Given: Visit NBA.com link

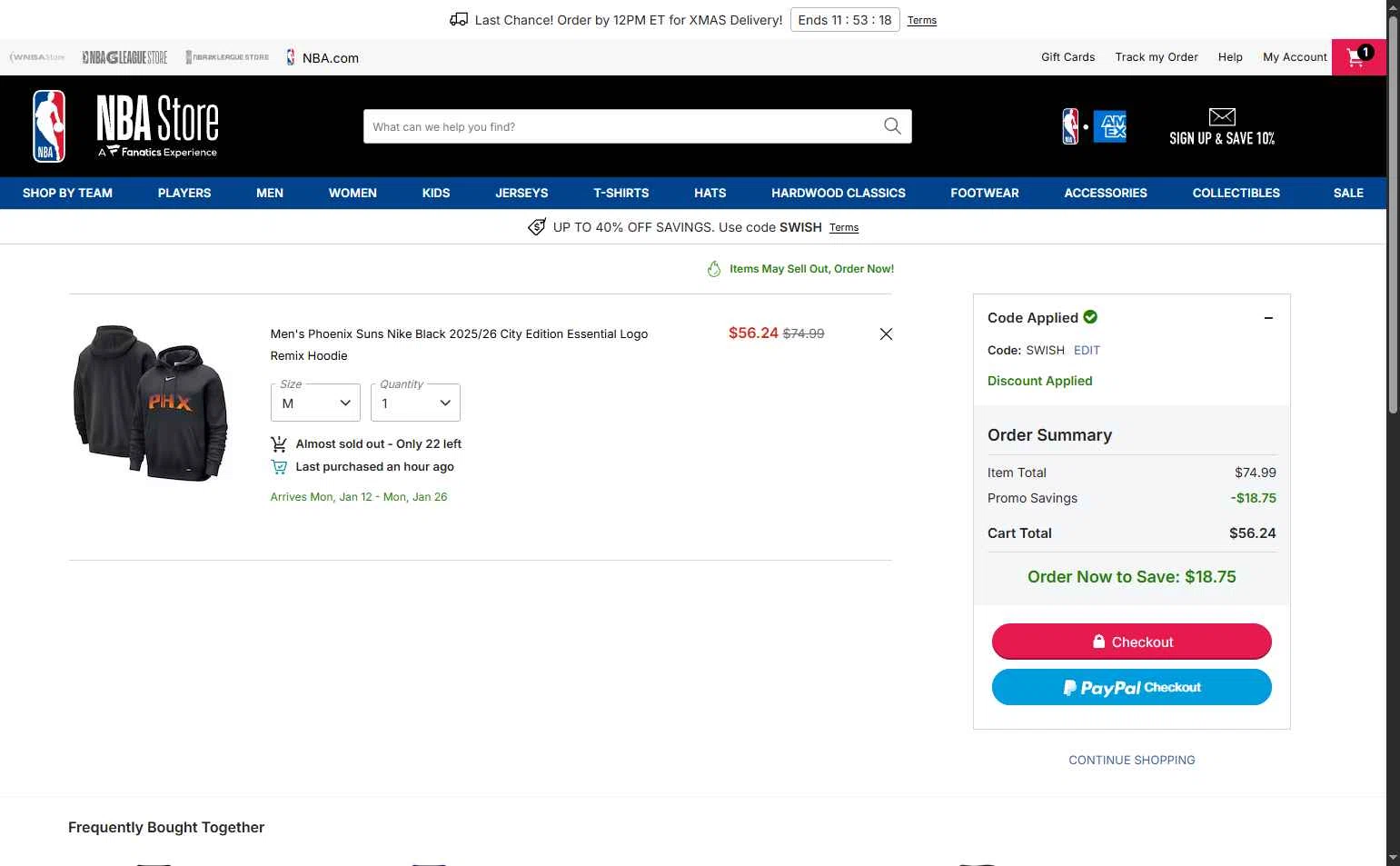Looking at the screenshot, I should pos(323,57).
